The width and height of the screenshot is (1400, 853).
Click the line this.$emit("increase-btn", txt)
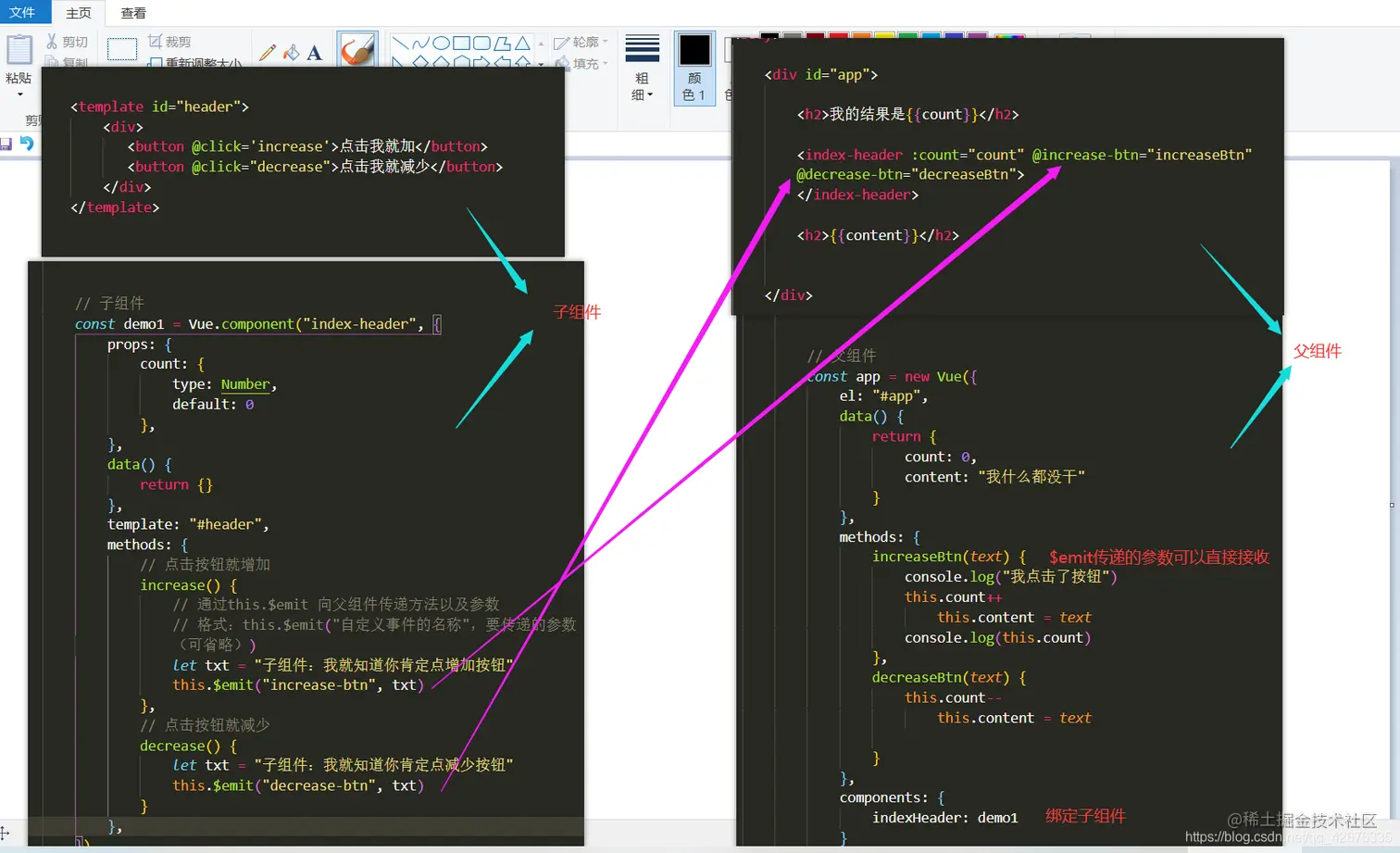point(298,685)
